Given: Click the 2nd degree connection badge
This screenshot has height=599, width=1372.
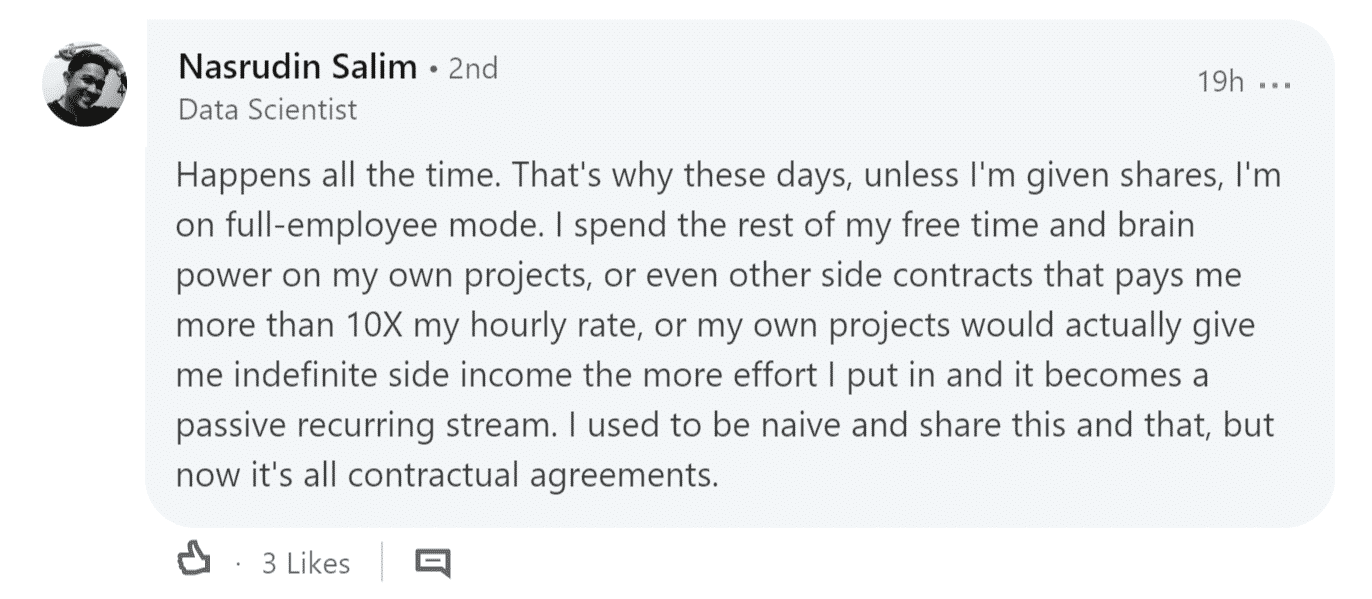Looking at the screenshot, I should [472, 68].
